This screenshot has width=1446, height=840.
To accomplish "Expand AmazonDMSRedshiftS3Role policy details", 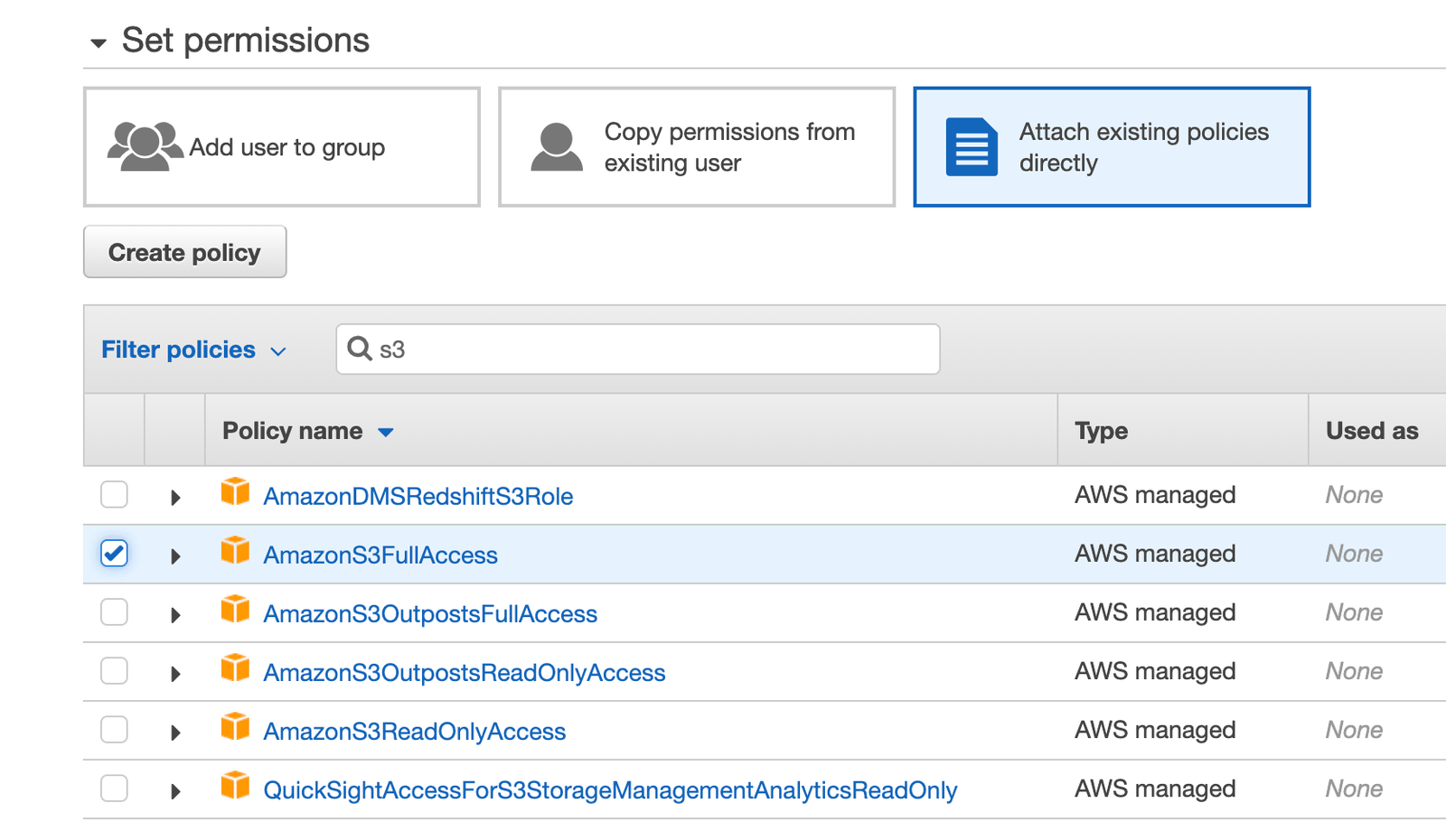I will 175,498.
